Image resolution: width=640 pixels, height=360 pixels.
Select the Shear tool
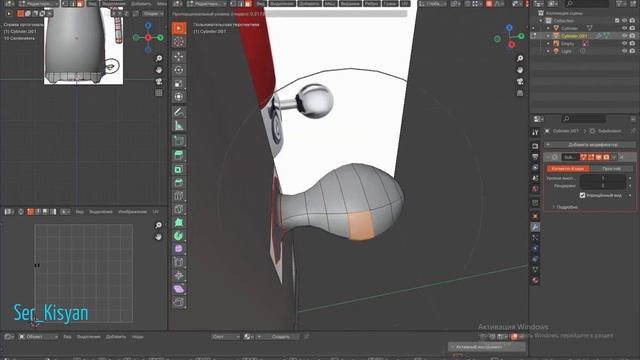[x=179, y=289]
